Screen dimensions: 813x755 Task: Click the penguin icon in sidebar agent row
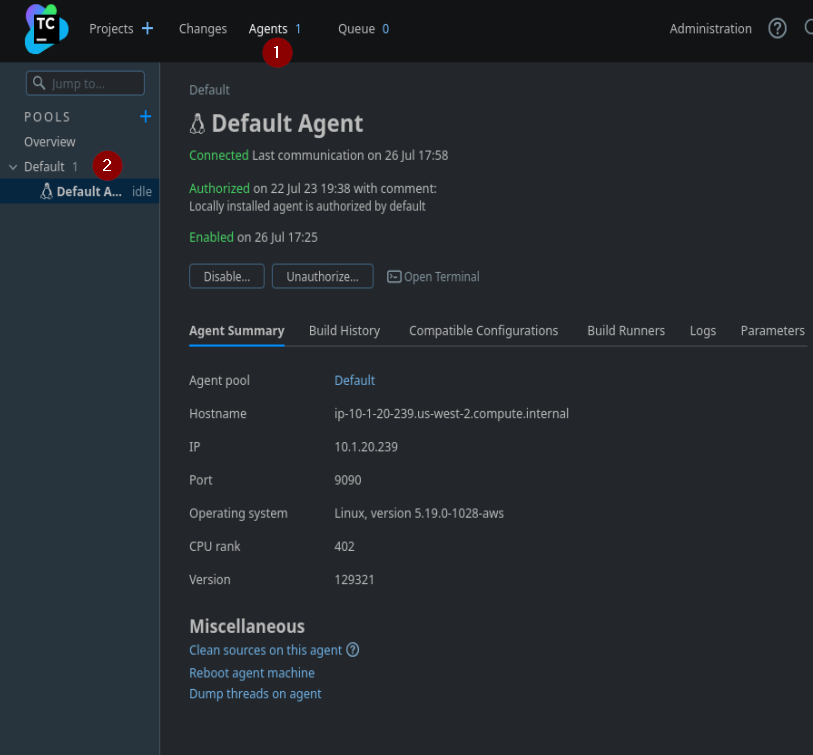click(x=47, y=191)
